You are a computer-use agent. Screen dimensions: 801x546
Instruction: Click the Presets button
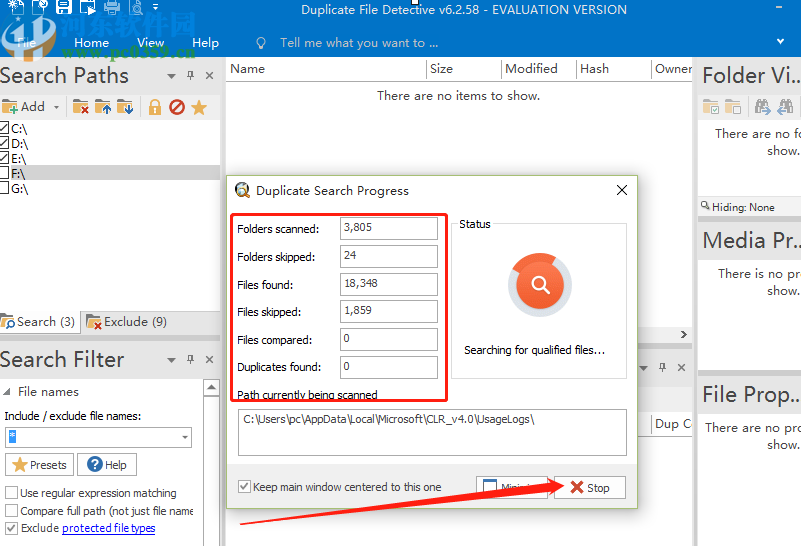[x=39, y=465]
